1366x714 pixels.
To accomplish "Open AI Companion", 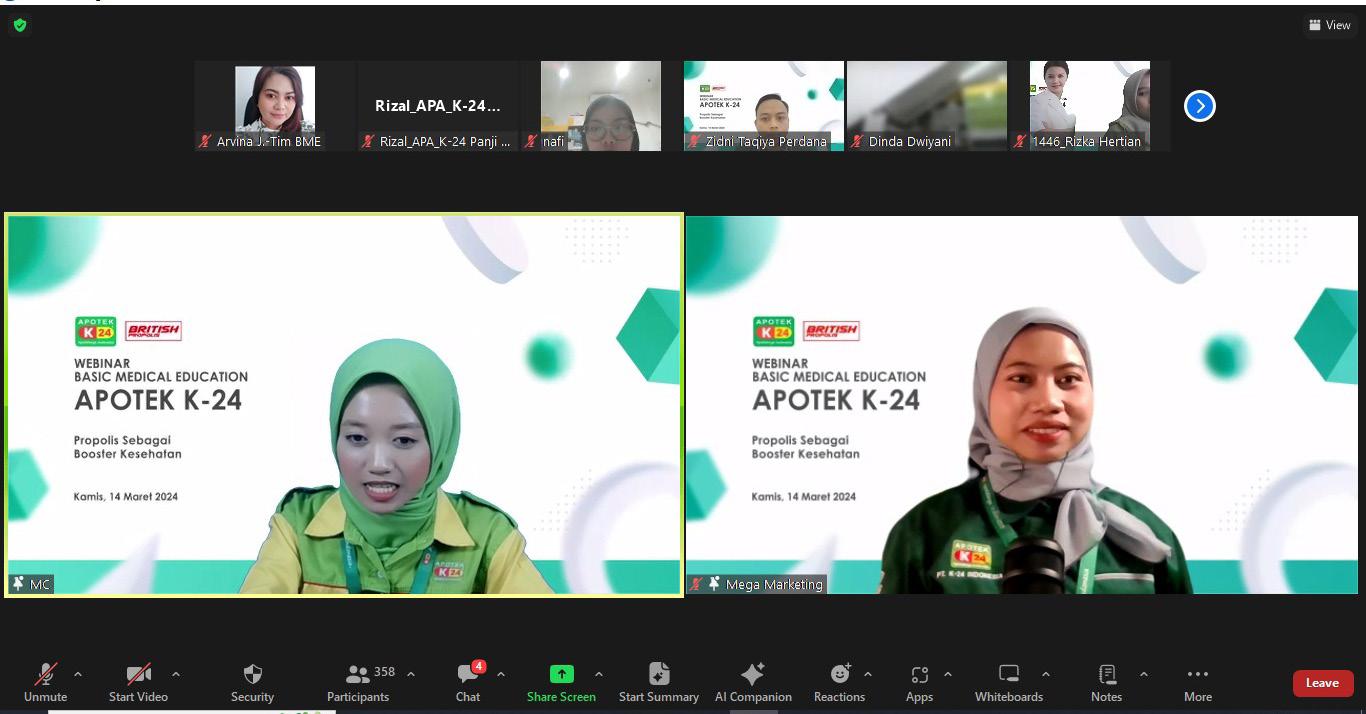I will (753, 683).
